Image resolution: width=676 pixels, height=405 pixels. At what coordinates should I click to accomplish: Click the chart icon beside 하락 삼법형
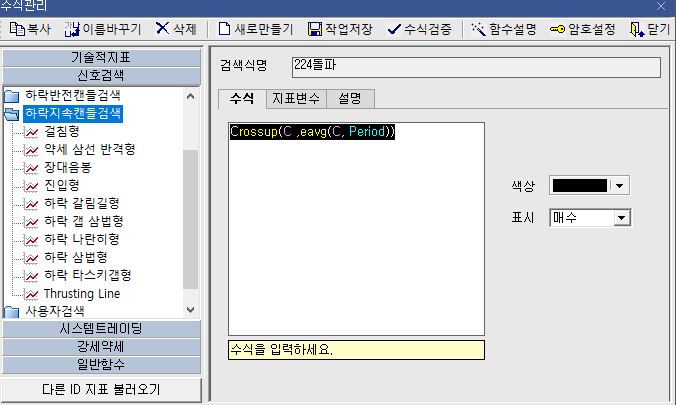(31, 258)
